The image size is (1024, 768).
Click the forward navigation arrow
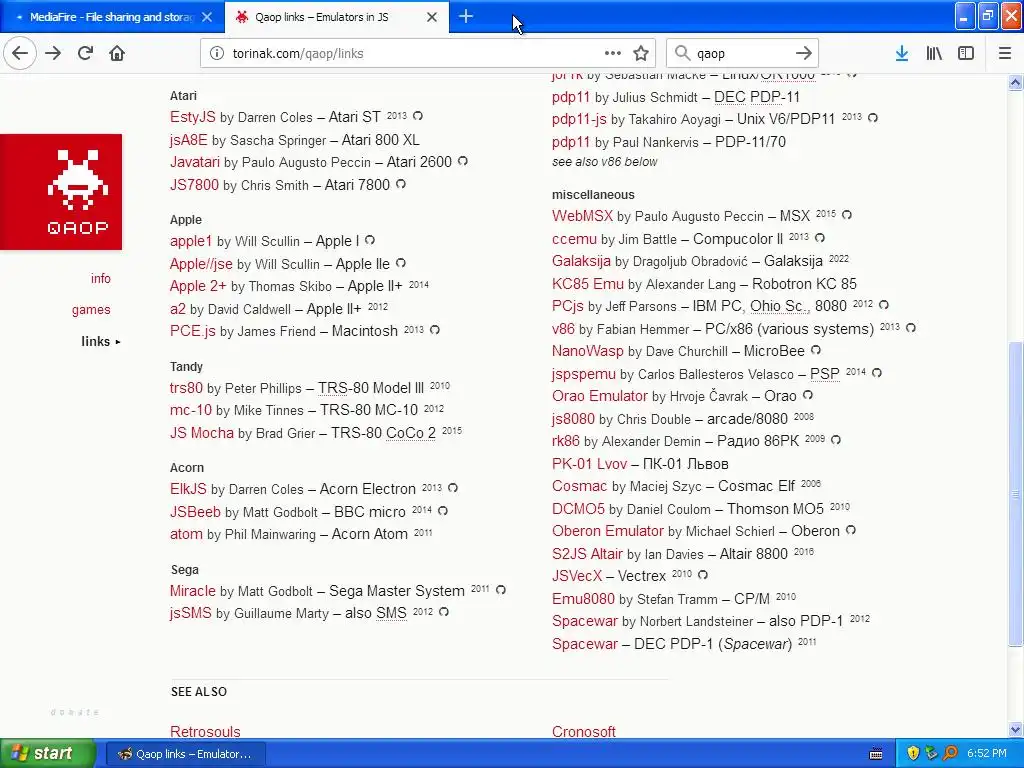[53, 54]
